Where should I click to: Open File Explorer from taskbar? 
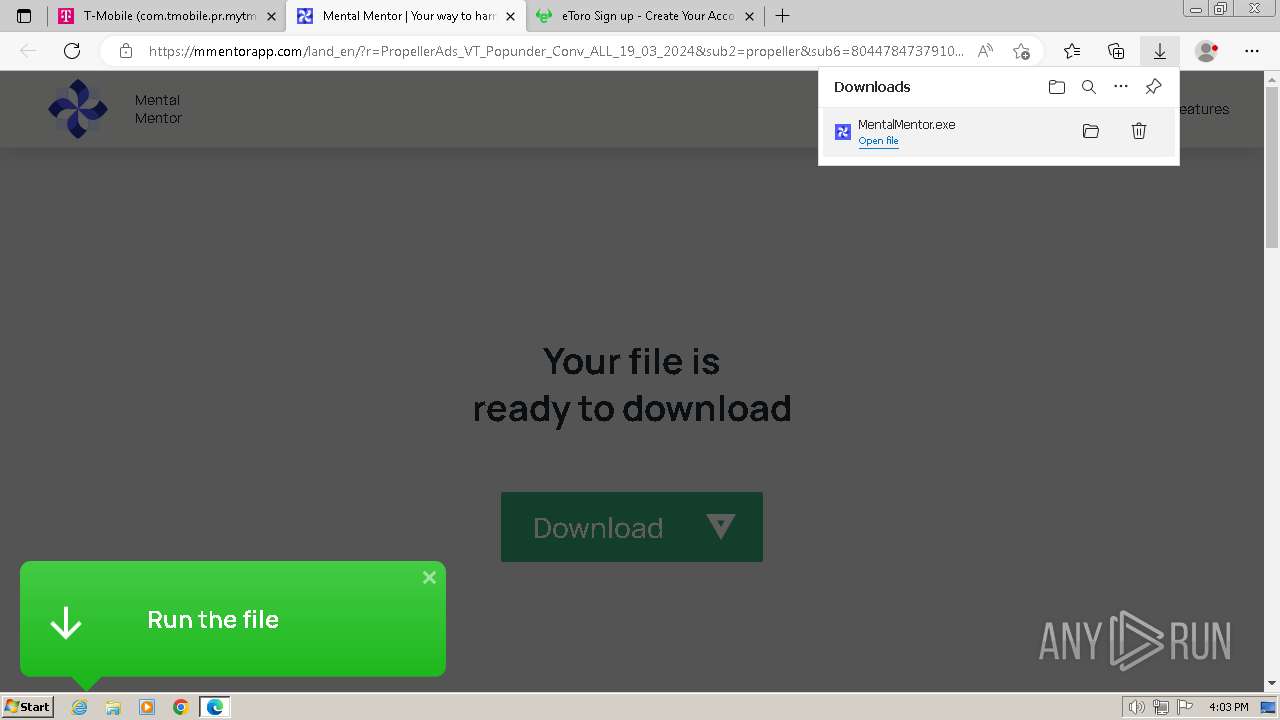[x=113, y=707]
